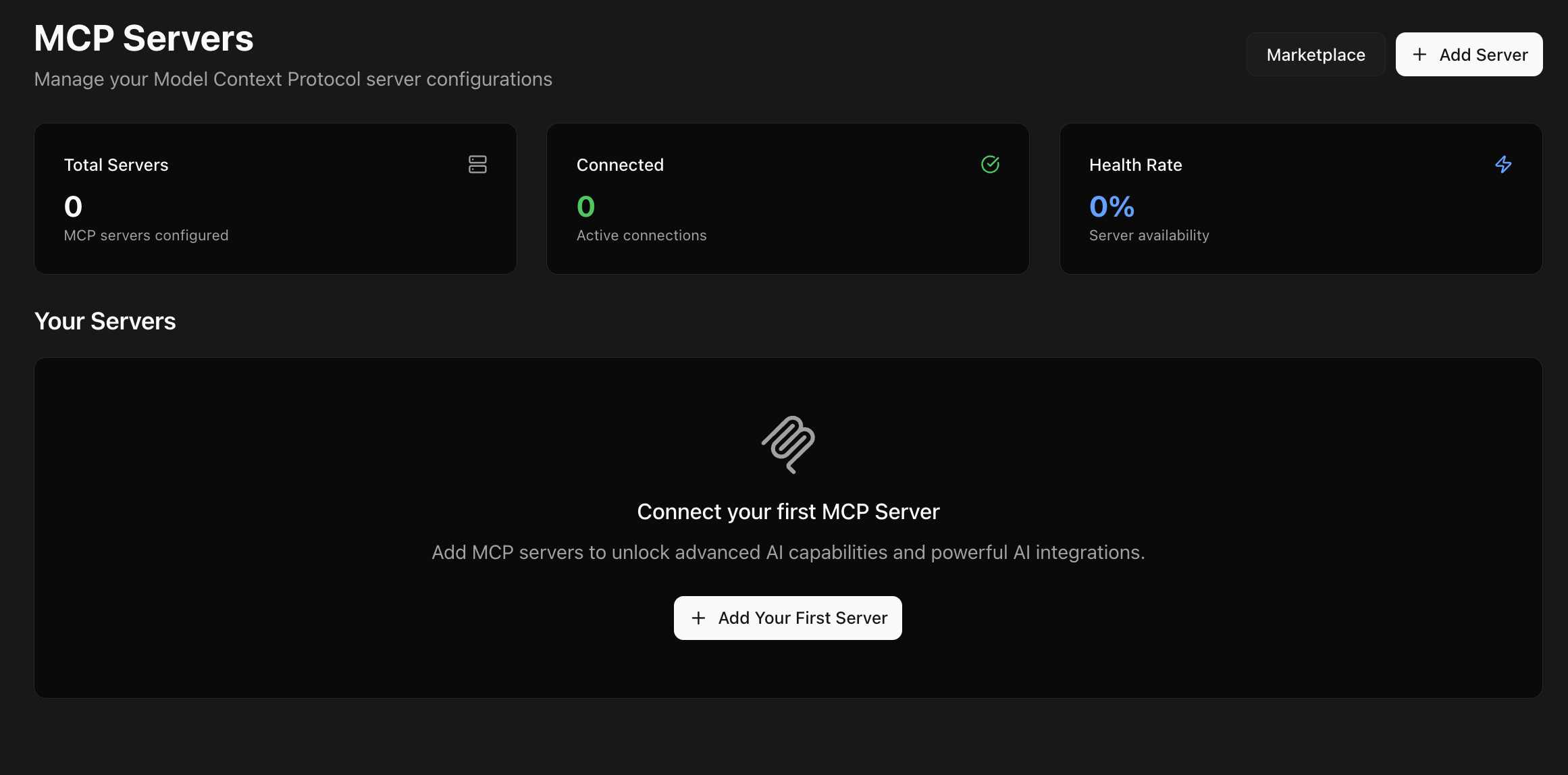Image resolution: width=1568 pixels, height=775 pixels.
Task: Click the Active connections label
Action: point(641,236)
